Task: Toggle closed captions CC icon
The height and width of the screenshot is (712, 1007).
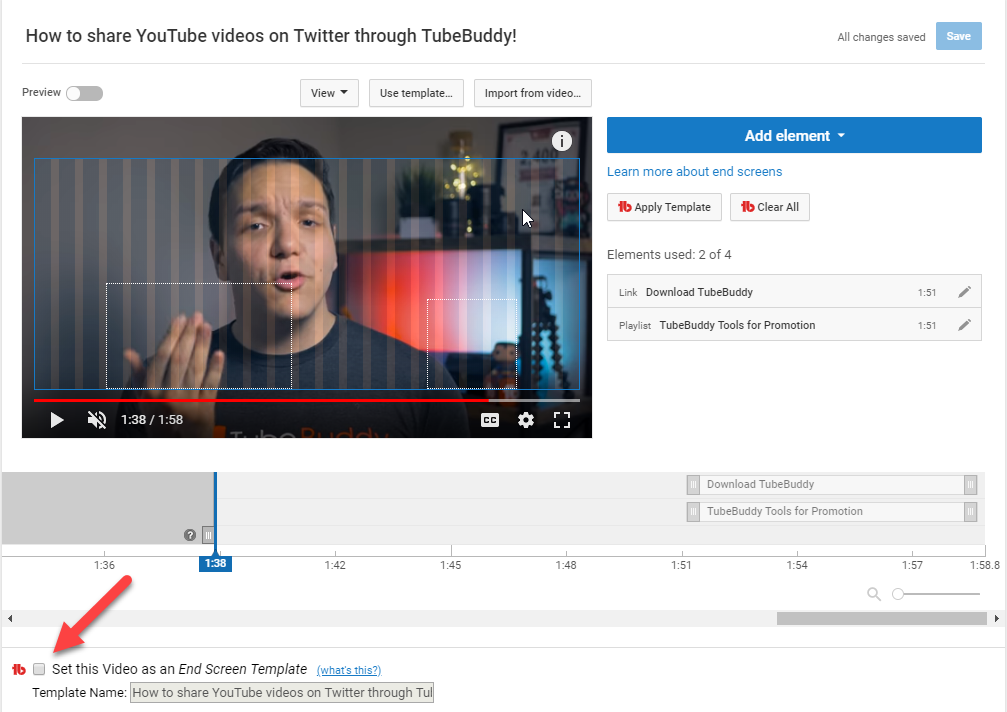Action: (x=490, y=420)
